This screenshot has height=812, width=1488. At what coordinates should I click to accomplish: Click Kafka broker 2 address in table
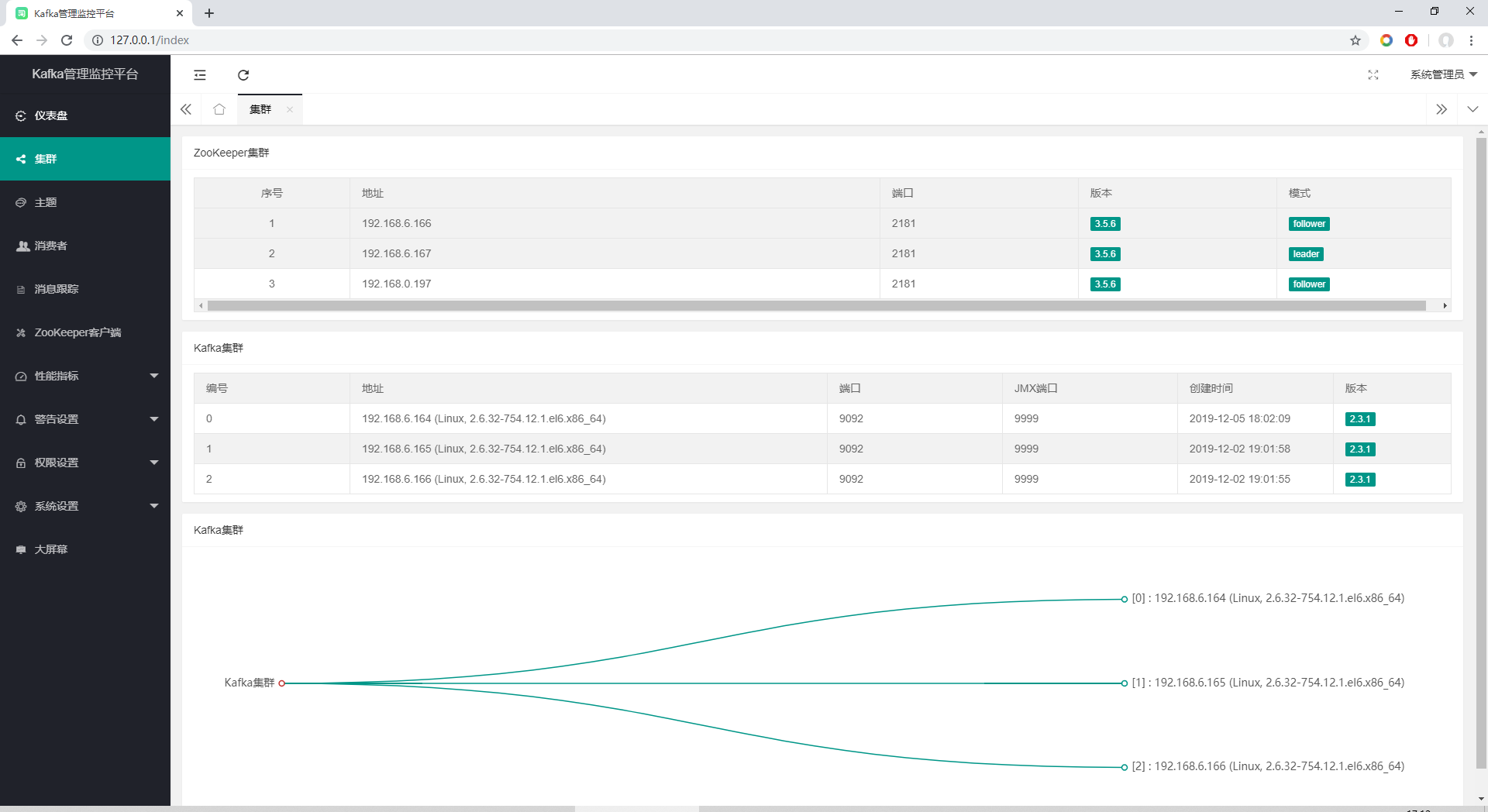[484, 479]
